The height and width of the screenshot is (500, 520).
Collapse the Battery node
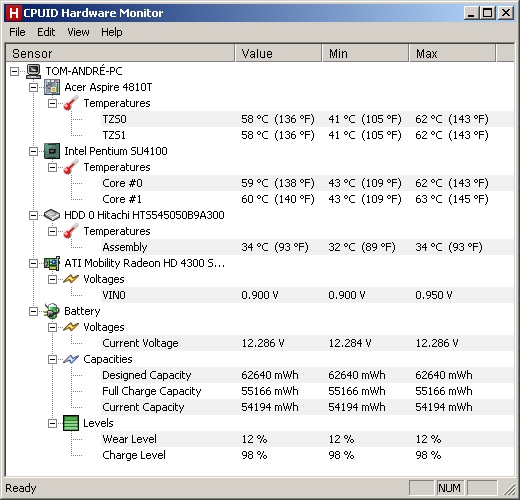33,311
